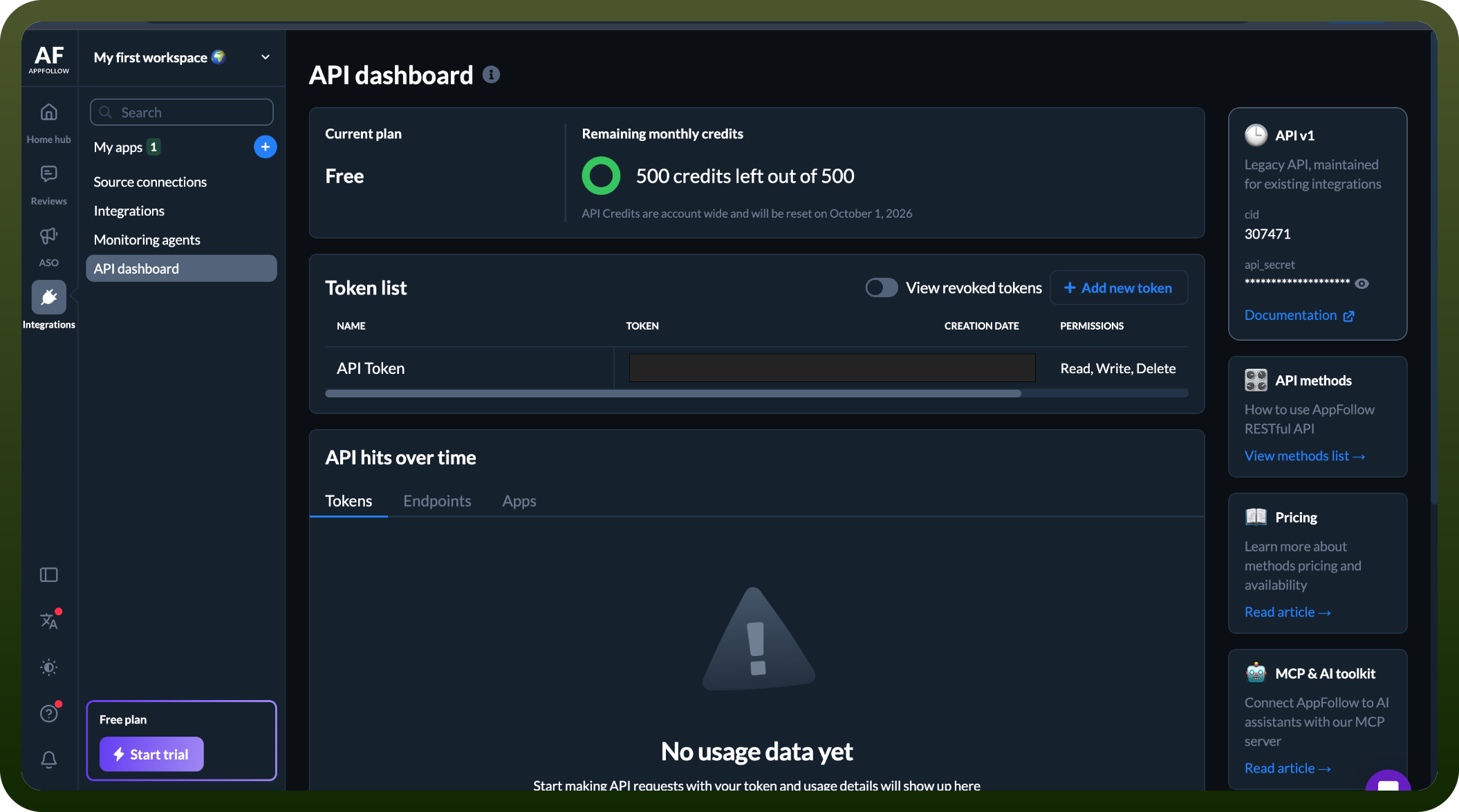Viewport: 1459px width, 812px height.
Task: Click the Read, Write, Delete permissions cell
Action: (1118, 368)
